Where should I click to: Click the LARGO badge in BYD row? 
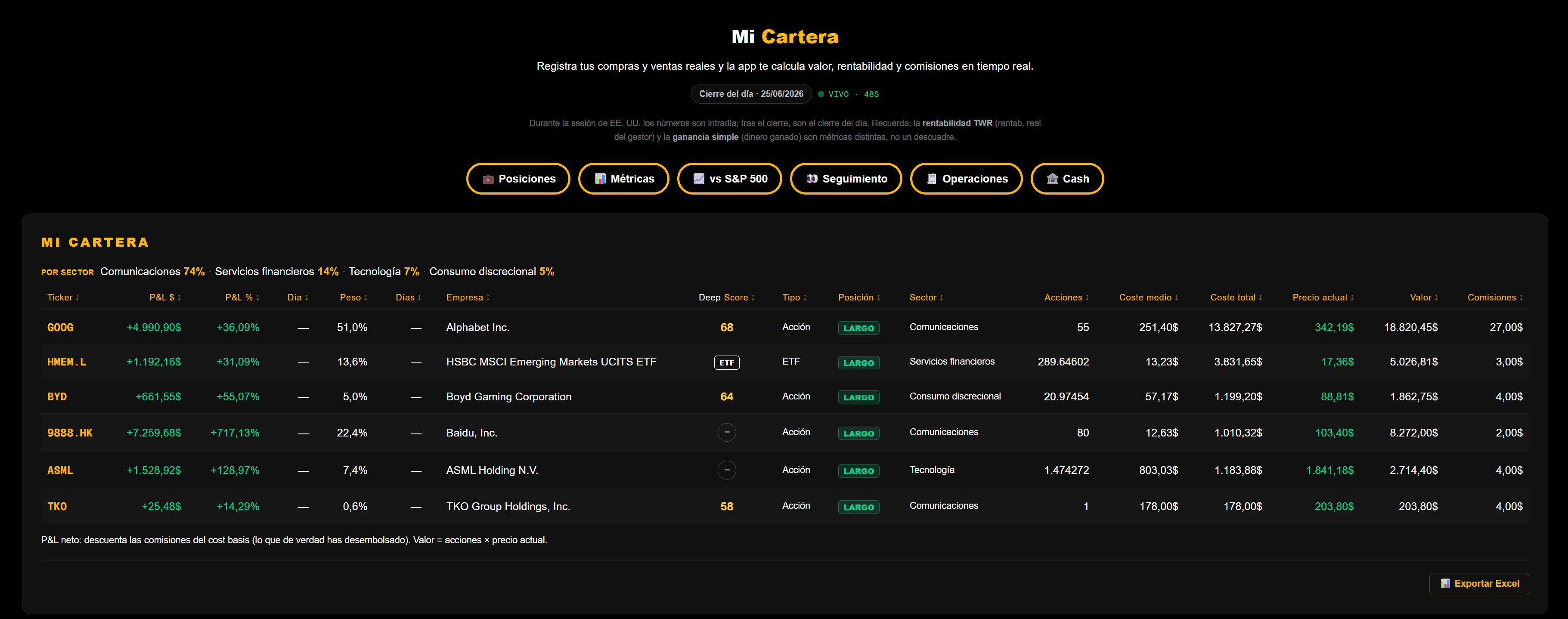(x=859, y=397)
